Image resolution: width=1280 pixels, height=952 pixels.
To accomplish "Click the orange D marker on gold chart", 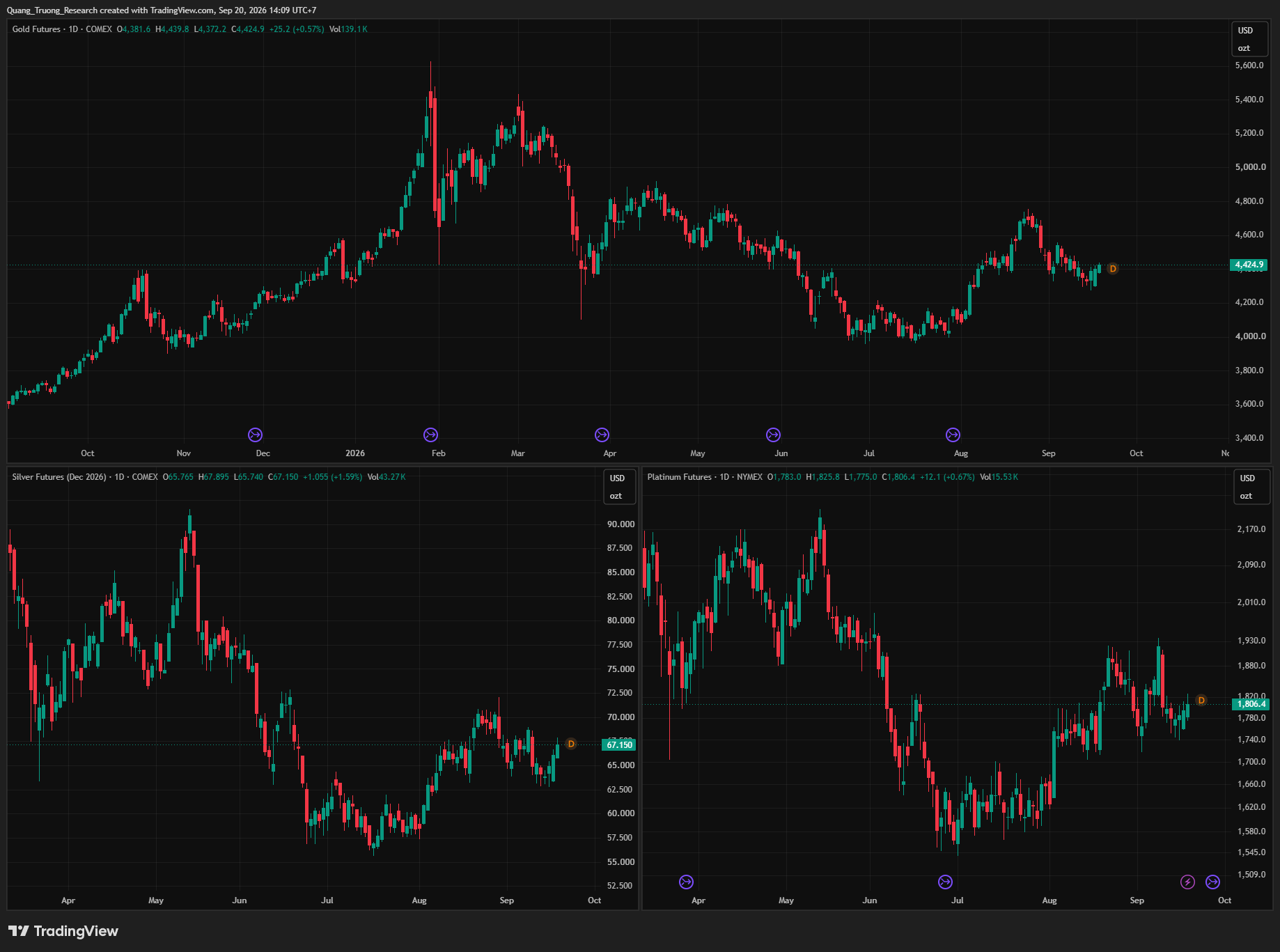I will coord(1113,269).
